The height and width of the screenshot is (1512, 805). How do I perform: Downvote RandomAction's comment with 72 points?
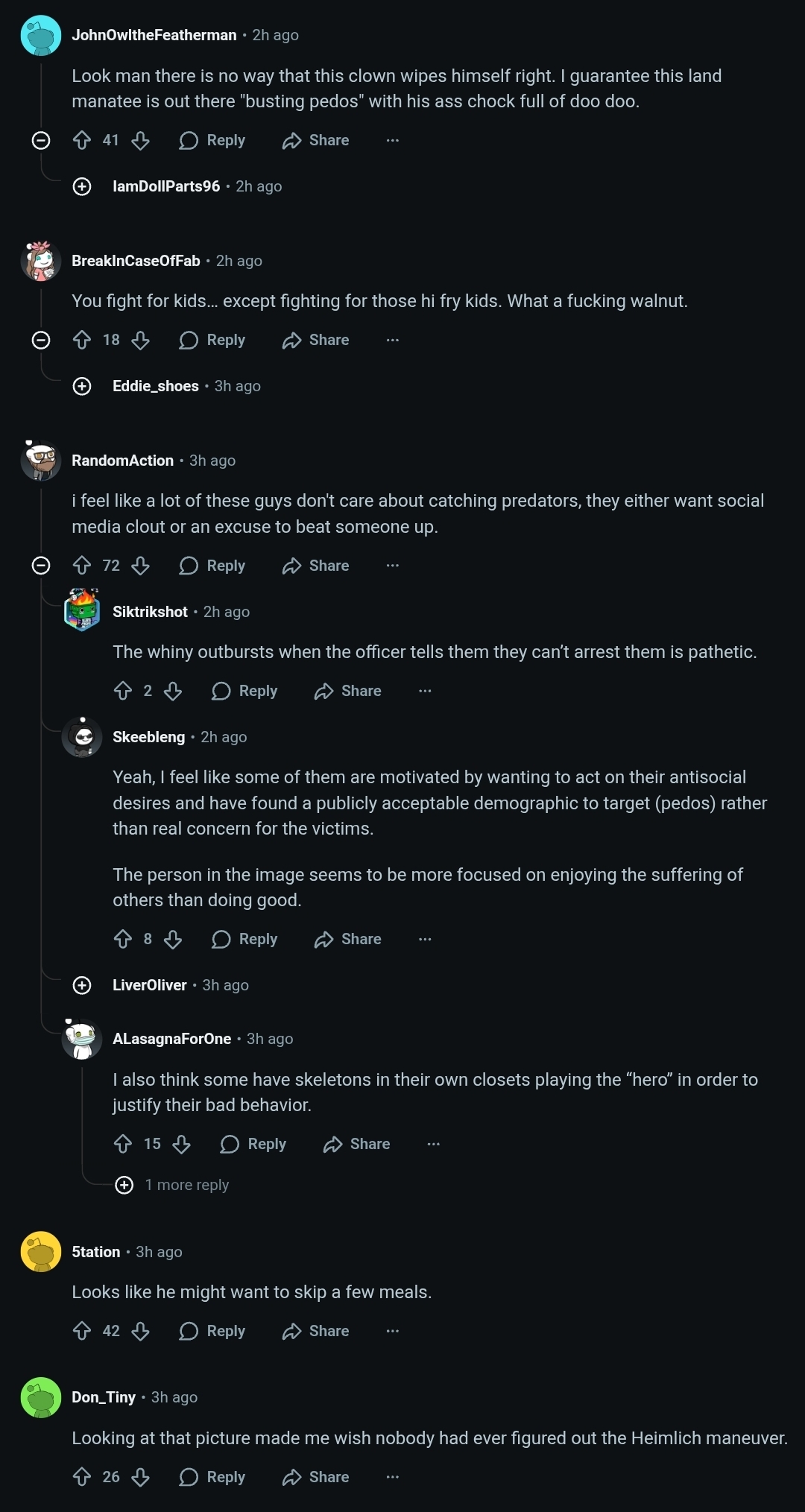141,566
